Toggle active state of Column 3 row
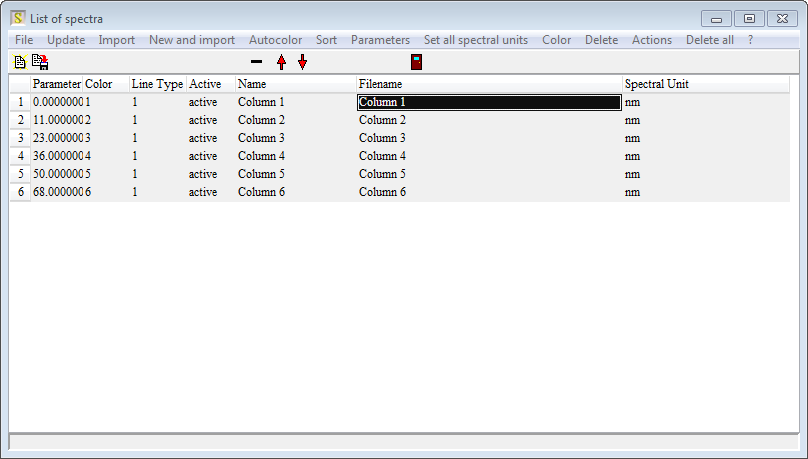This screenshot has width=808, height=459. (203, 138)
